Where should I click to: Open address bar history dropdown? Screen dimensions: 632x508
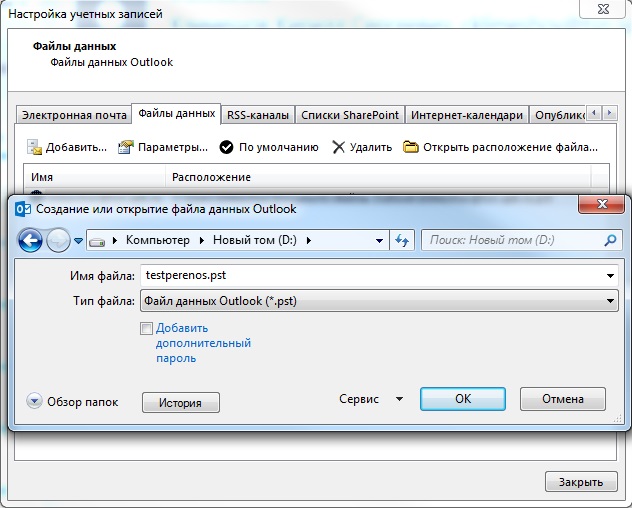pos(379,241)
